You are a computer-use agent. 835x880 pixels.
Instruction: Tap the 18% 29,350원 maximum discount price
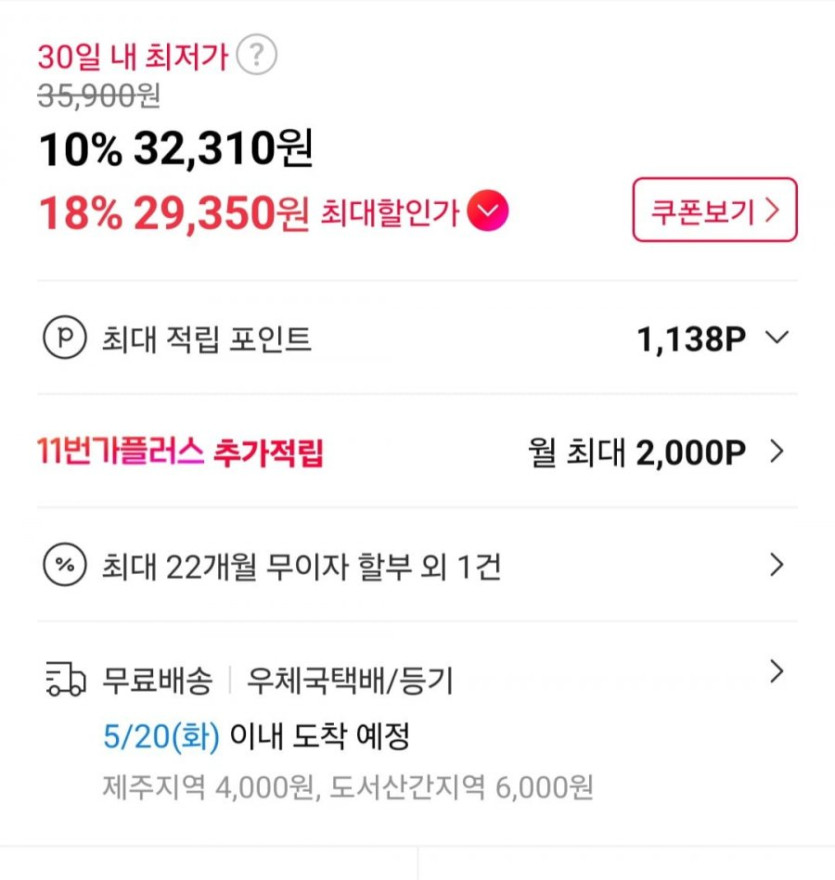(173, 212)
